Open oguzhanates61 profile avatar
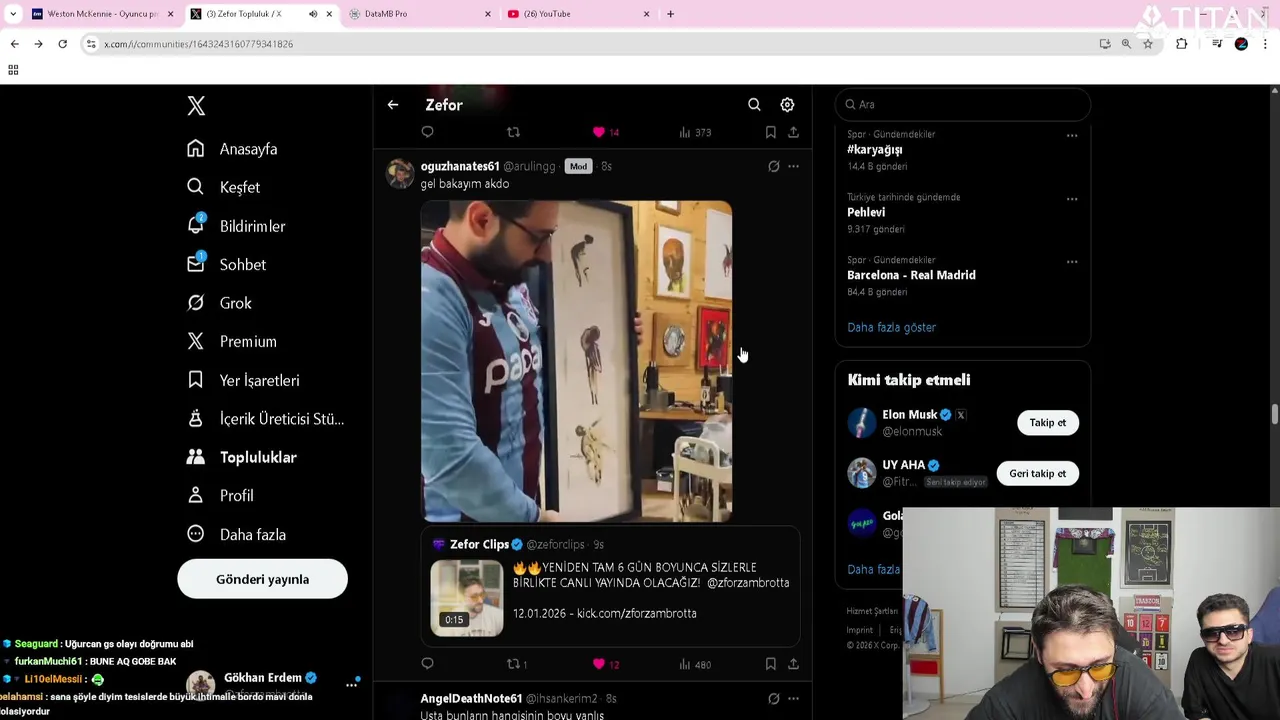This screenshot has height=720, width=1280. pos(400,173)
